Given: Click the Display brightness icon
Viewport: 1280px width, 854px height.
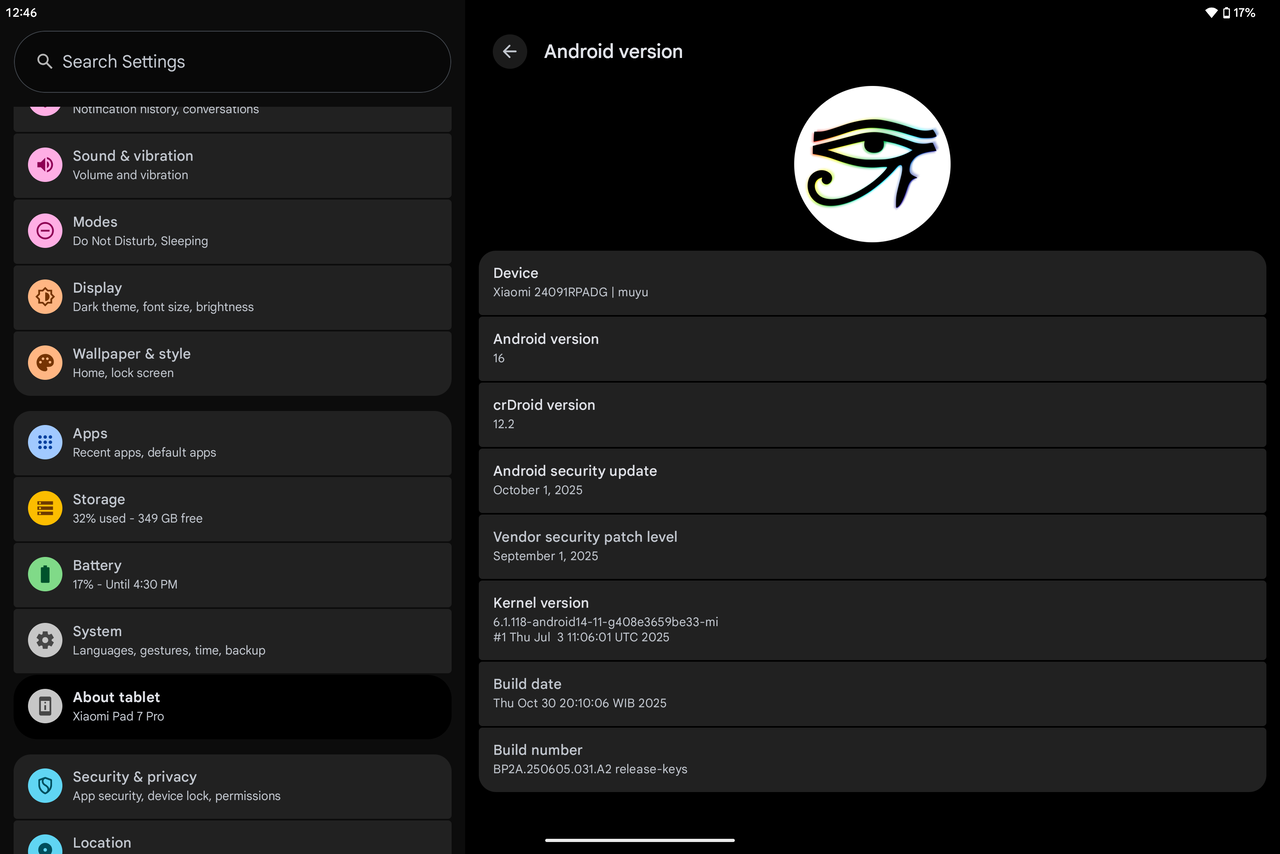Looking at the screenshot, I should [x=45, y=297].
